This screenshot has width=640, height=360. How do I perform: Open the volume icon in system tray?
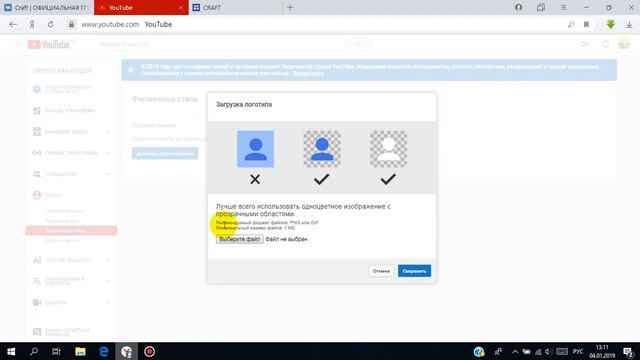548,352
